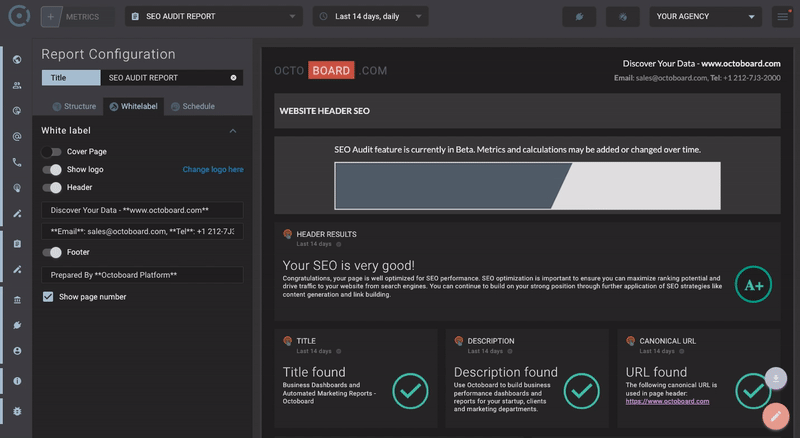This screenshot has height=438, width=800.
Task: Click the WEBSITE HEADER SEO heading
Action: [x=324, y=111]
